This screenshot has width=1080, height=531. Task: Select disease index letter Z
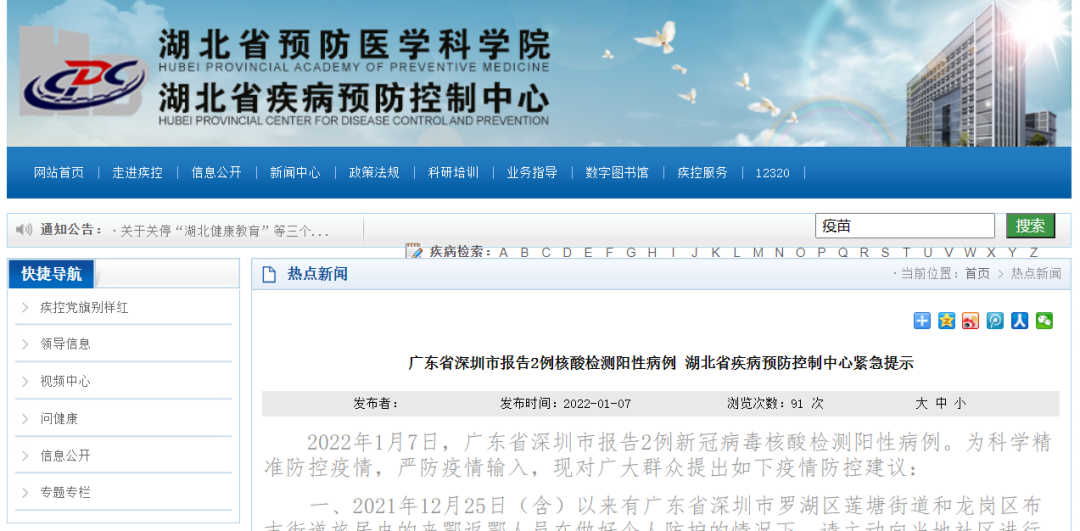tap(1034, 252)
